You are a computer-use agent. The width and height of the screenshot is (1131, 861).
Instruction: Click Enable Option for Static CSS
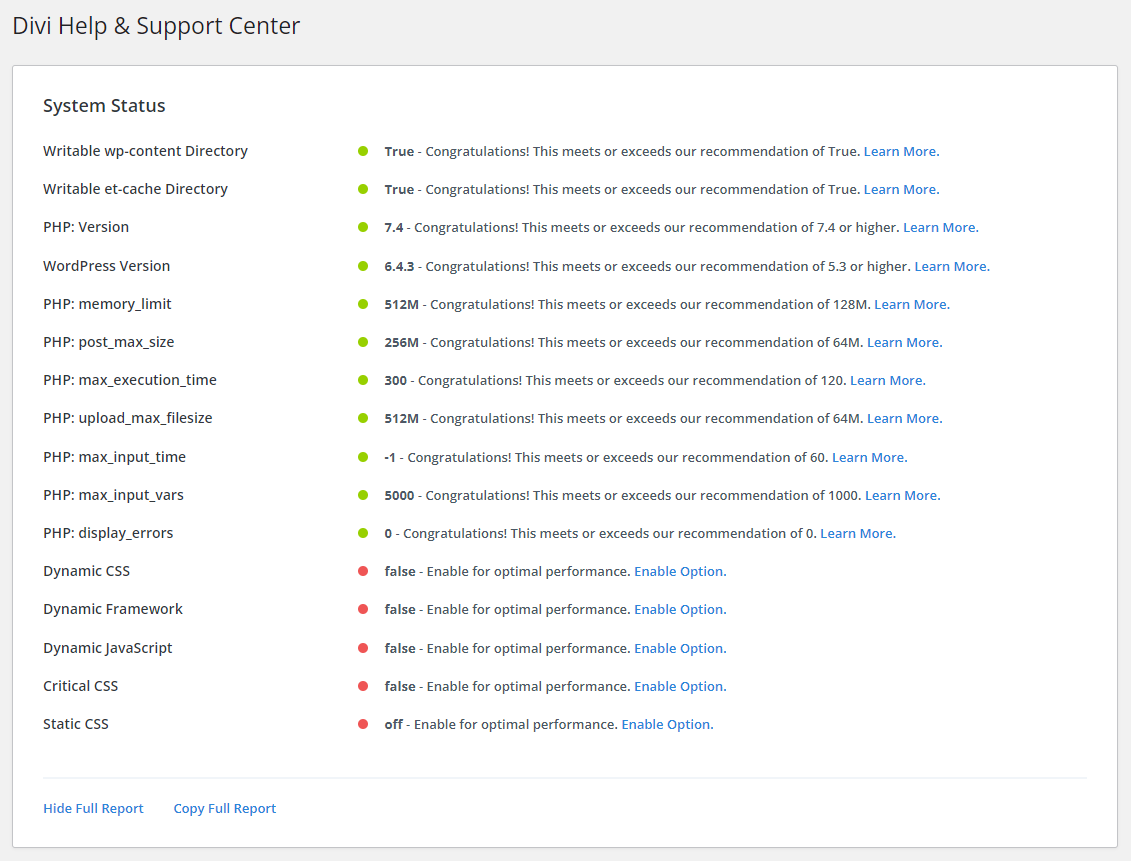[x=667, y=725]
